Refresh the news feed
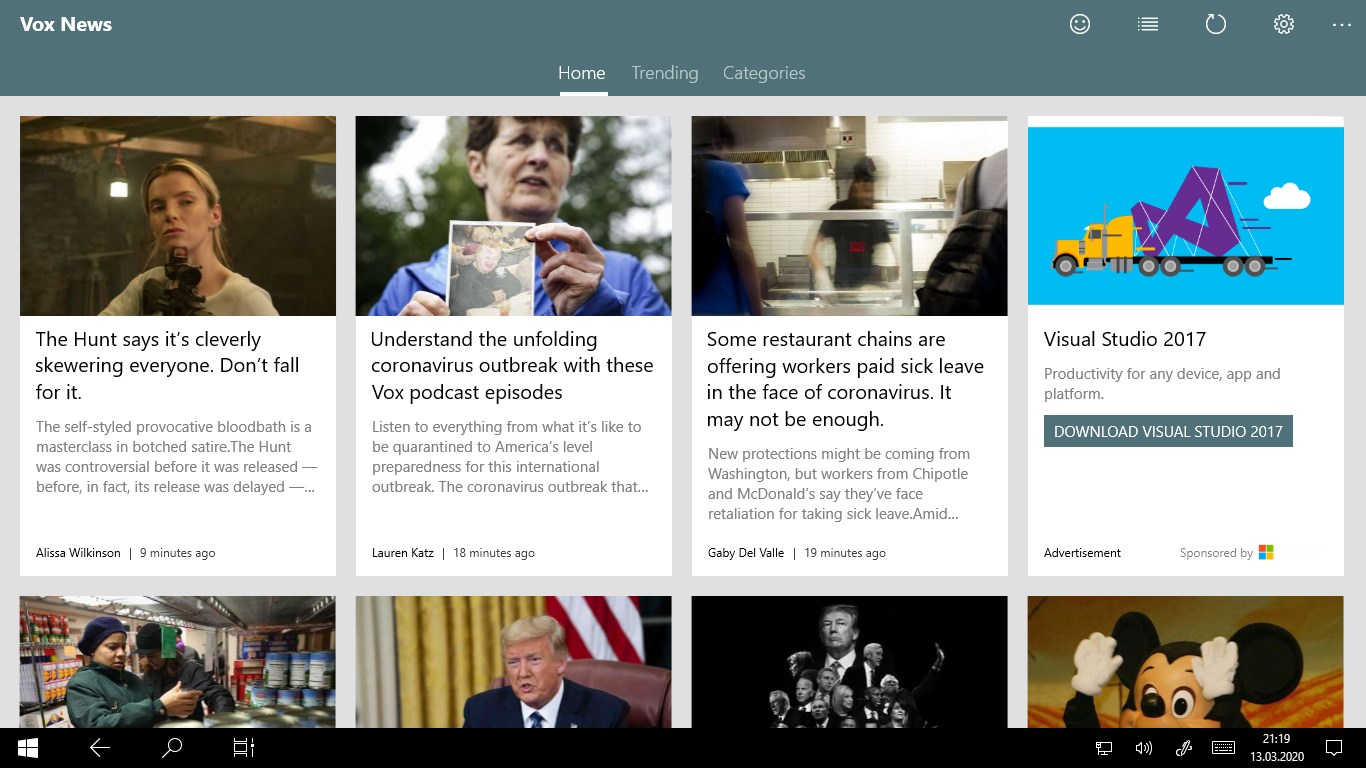This screenshot has height=768, width=1366. click(x=1216, y=24)
